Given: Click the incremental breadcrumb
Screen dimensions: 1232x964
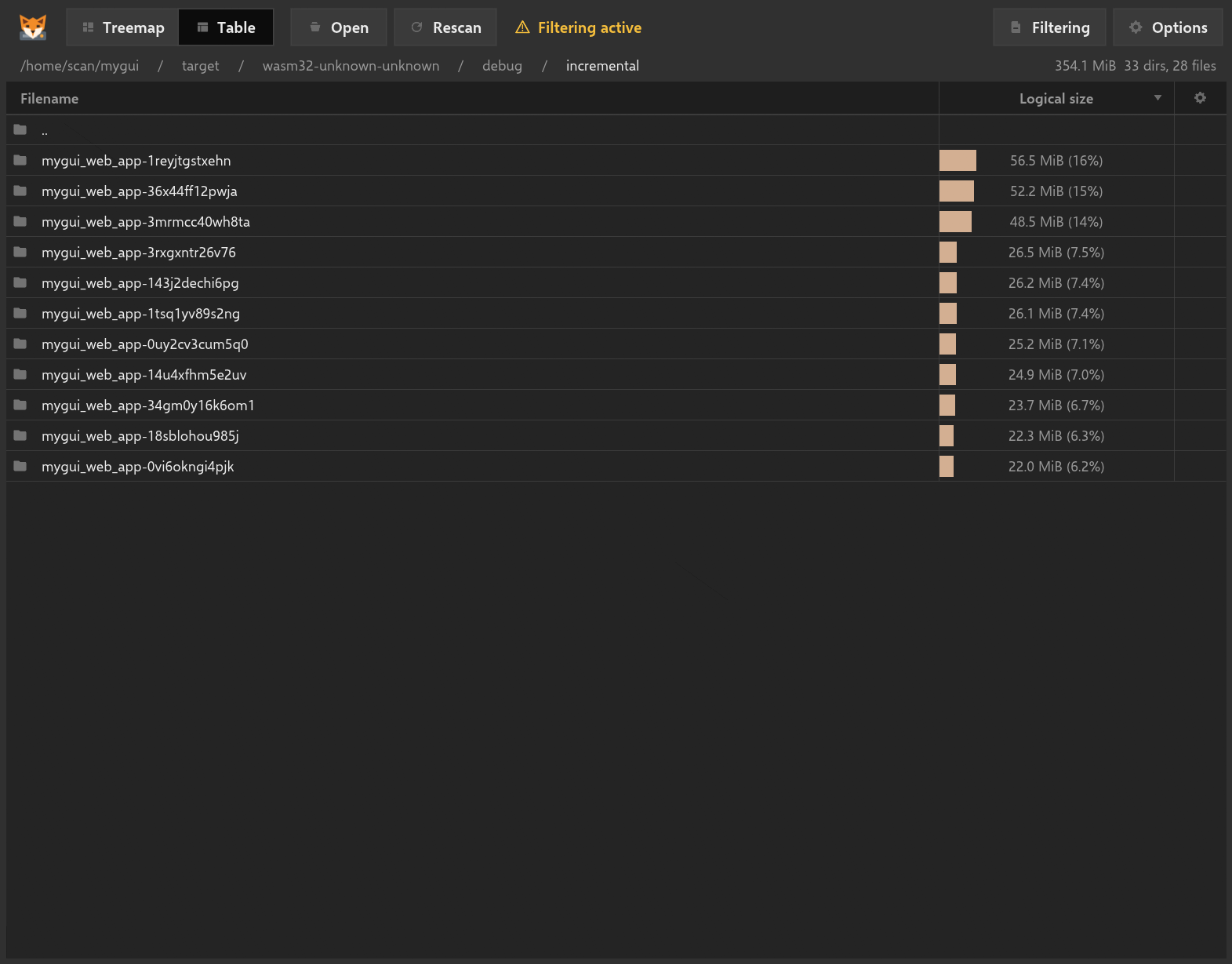Looking at the screenshot, I should tap(602, 66).
